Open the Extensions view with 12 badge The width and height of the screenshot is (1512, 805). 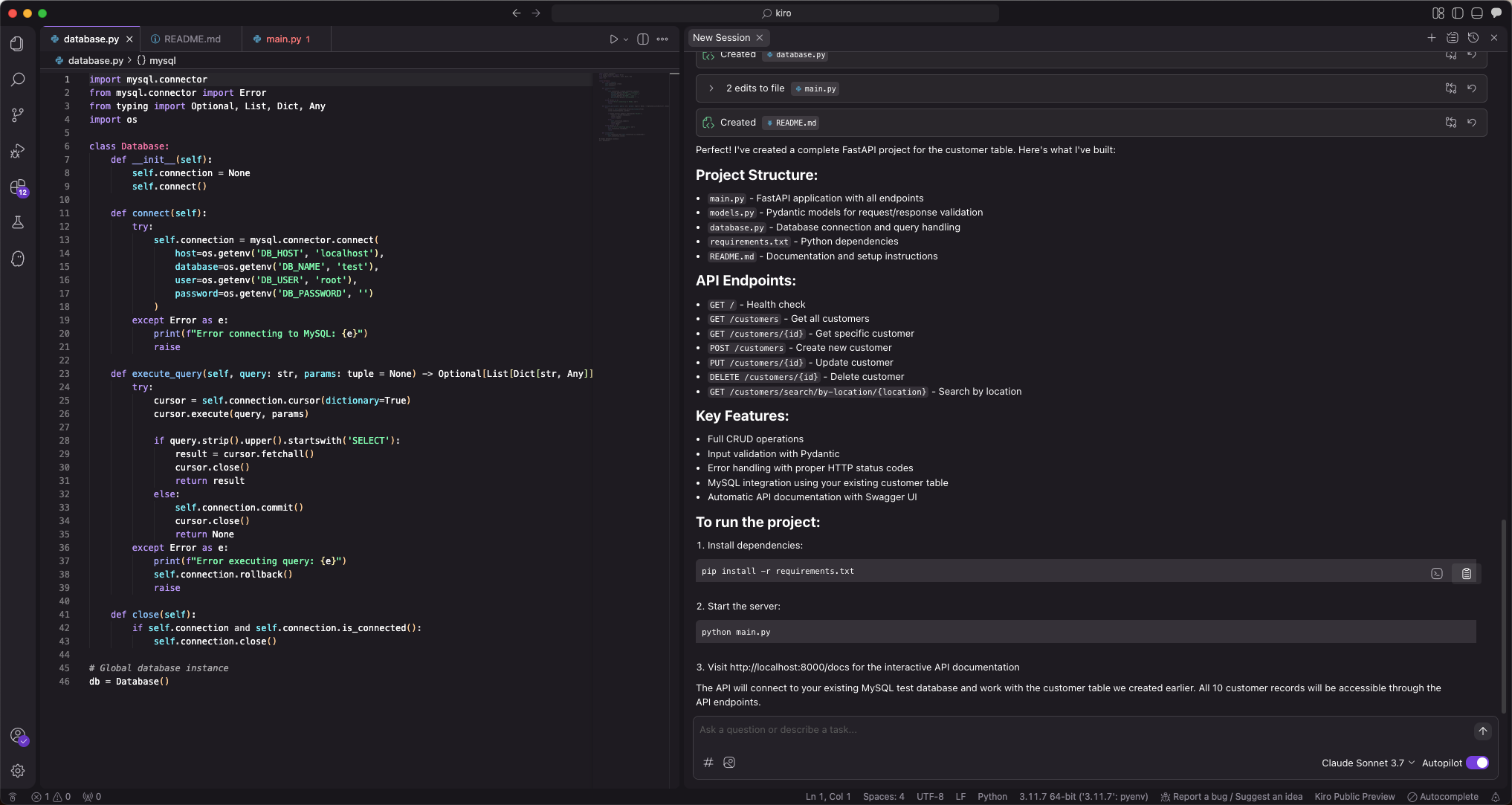click(17, 187)
